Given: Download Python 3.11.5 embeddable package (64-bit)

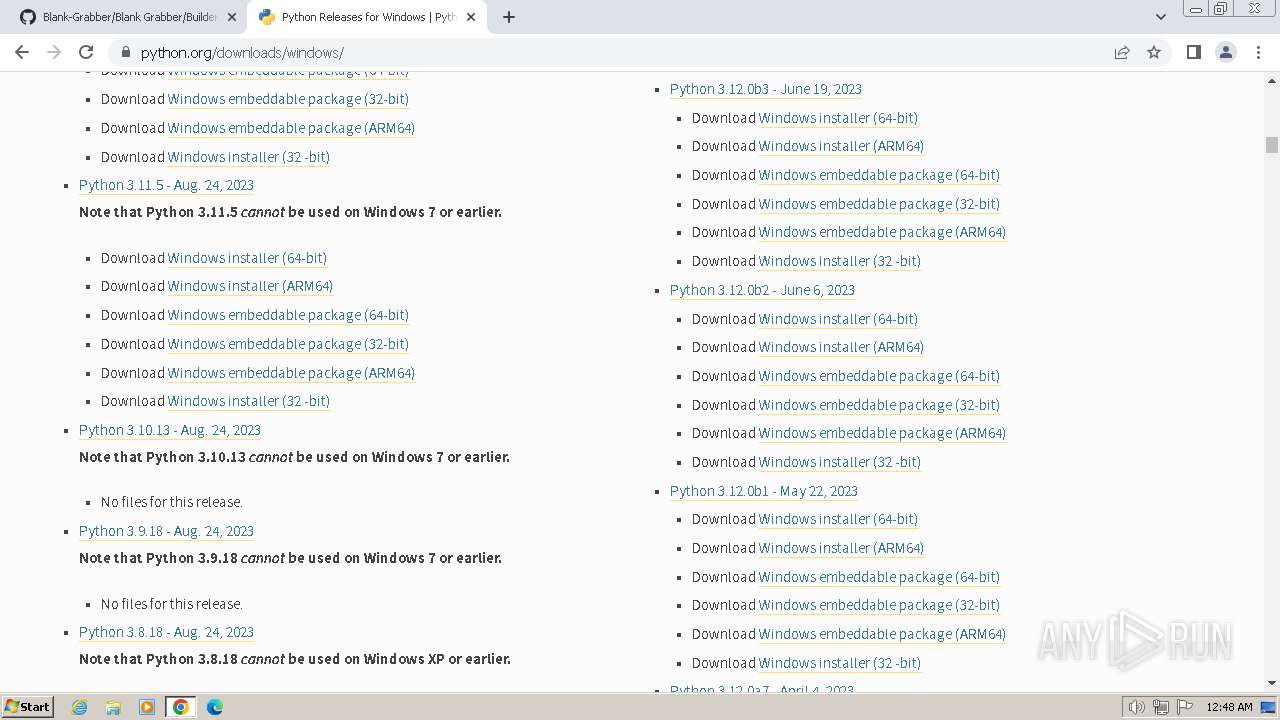Looking at the screenshot, I should [x=288, y=315].
